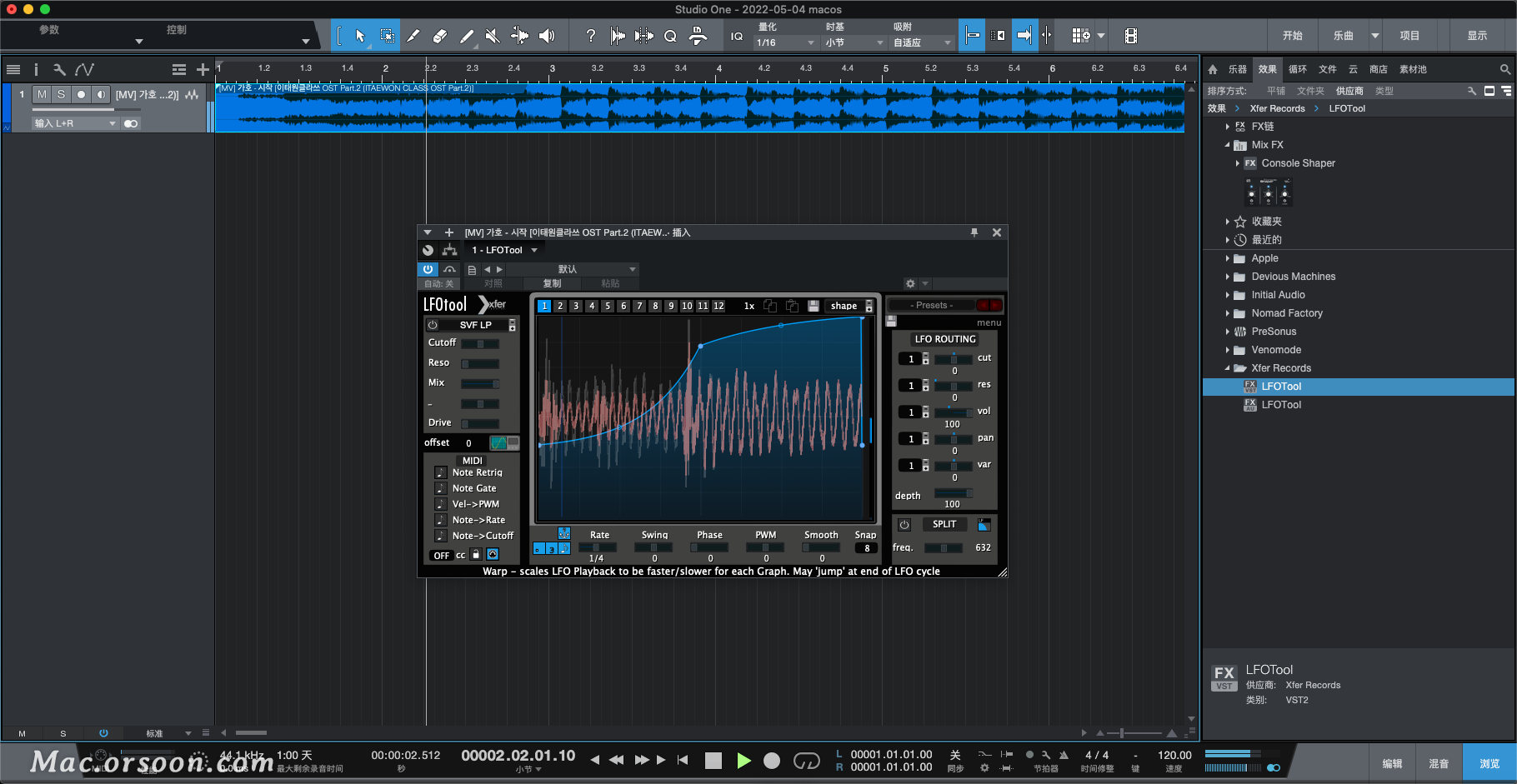This screenshot has width=1517, height=784.
Task: Open the 1 - LFOTool insert dropdown
Action: tap(503, 250)
